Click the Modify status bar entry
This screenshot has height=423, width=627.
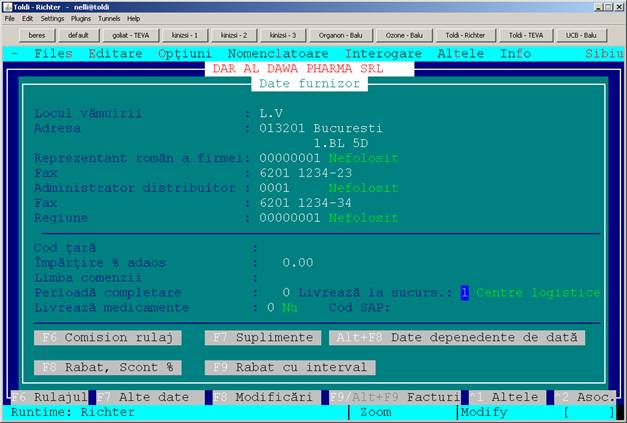[x=484, y=412]
